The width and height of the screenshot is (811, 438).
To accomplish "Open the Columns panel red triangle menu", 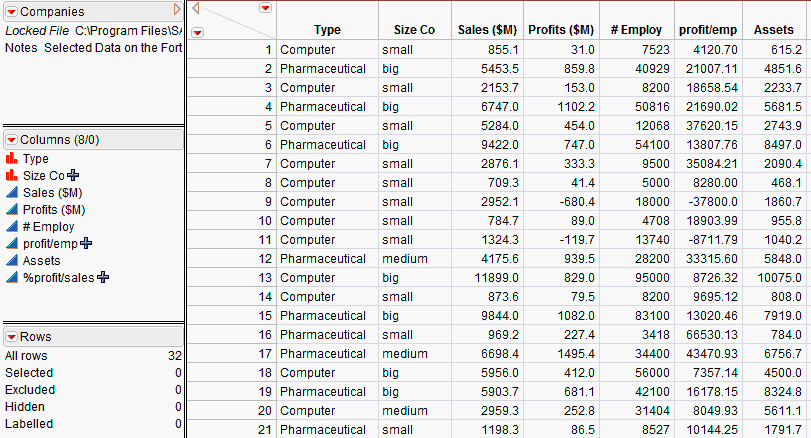I will pyautogui.click(x=11, y=140).
